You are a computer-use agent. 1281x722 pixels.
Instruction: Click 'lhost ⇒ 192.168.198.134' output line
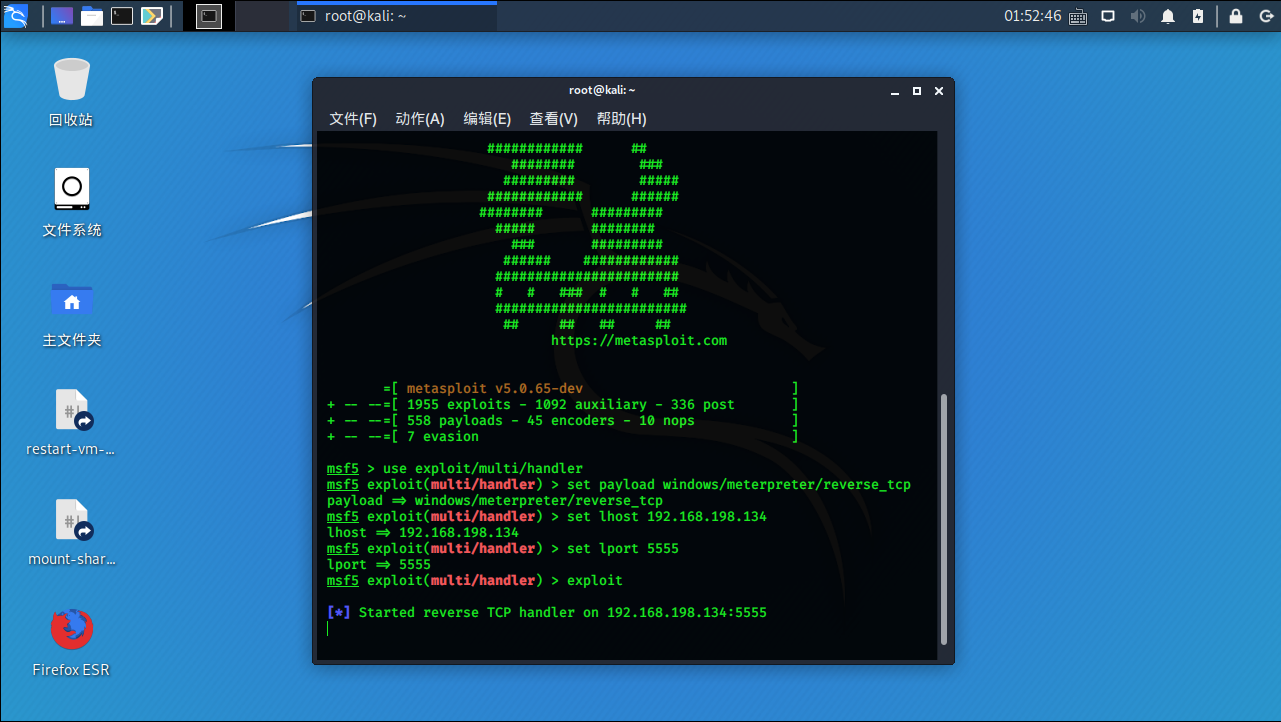pos(423,533)
